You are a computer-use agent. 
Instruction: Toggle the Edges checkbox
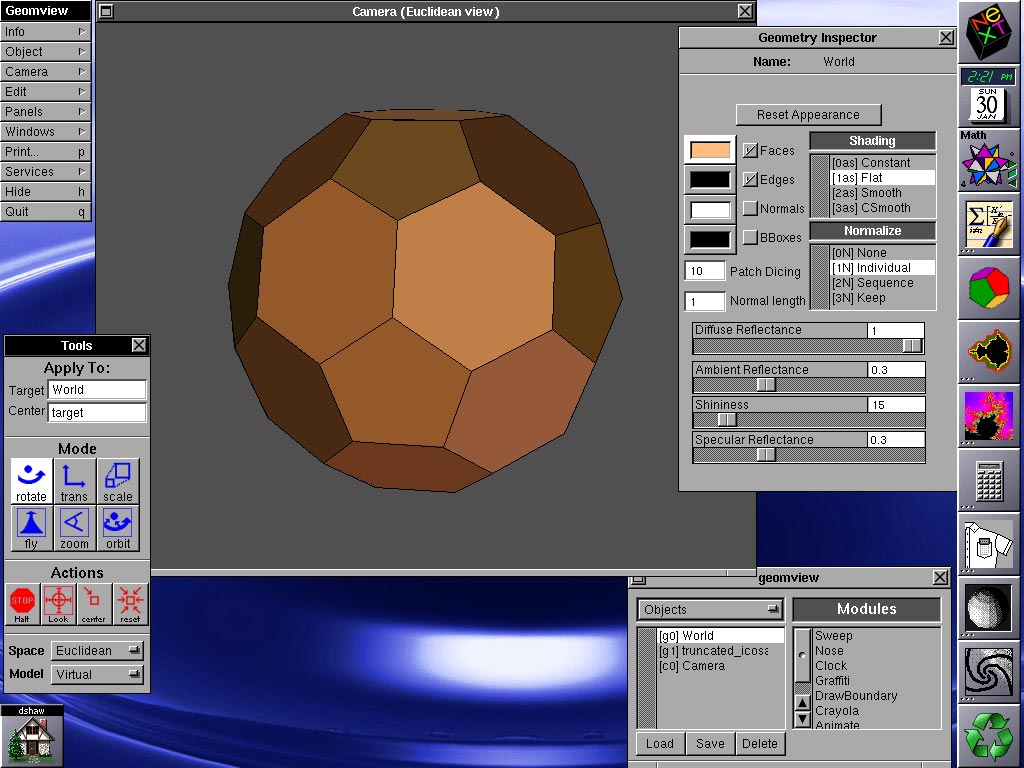[x=750, y=180]
